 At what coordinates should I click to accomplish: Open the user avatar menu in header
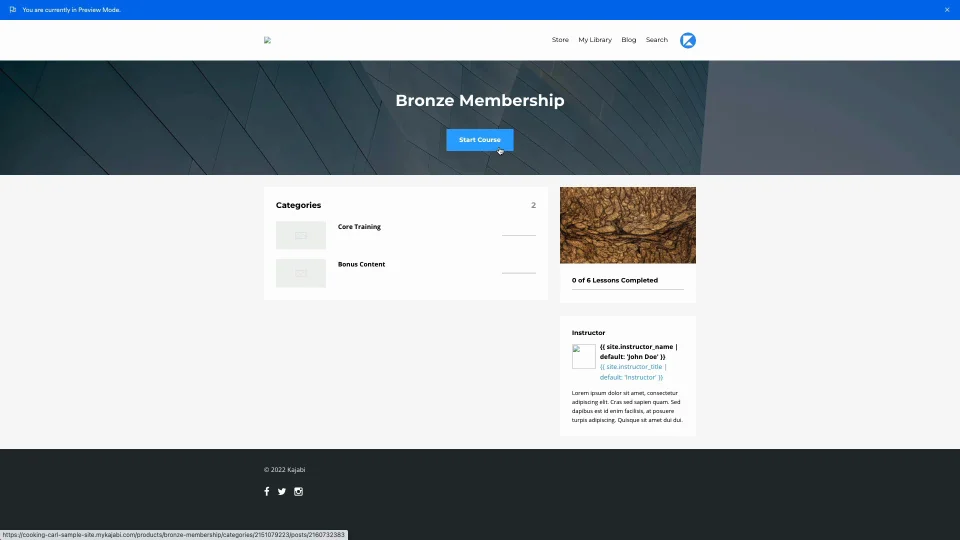(688, 40)
